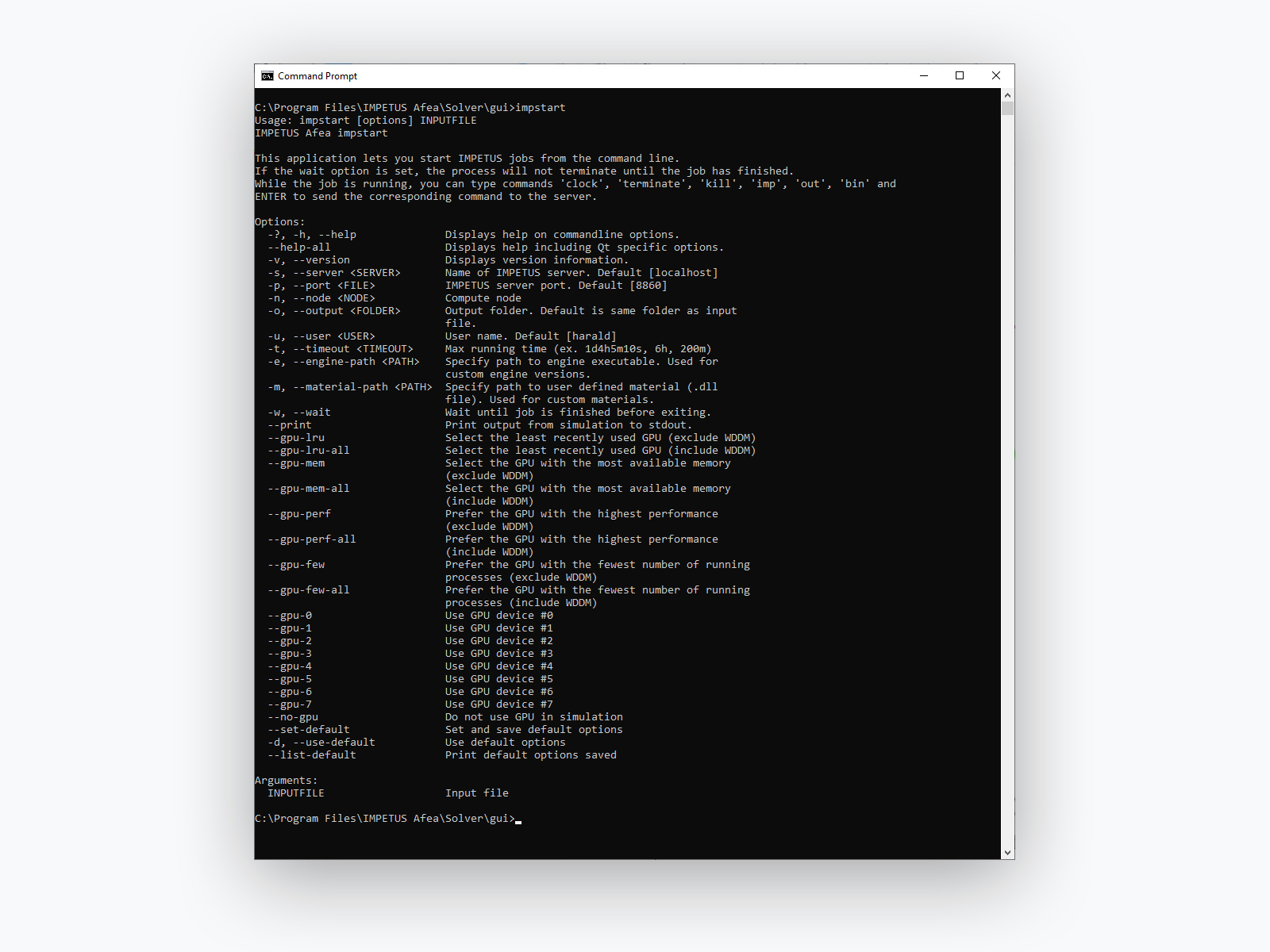Click the '--gpu-7' option

click(290, 704)
